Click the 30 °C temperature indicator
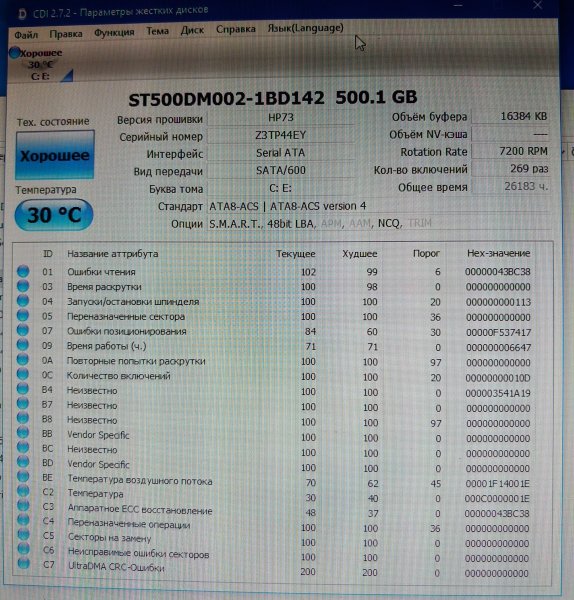The image size is (574, 600). 54,215
